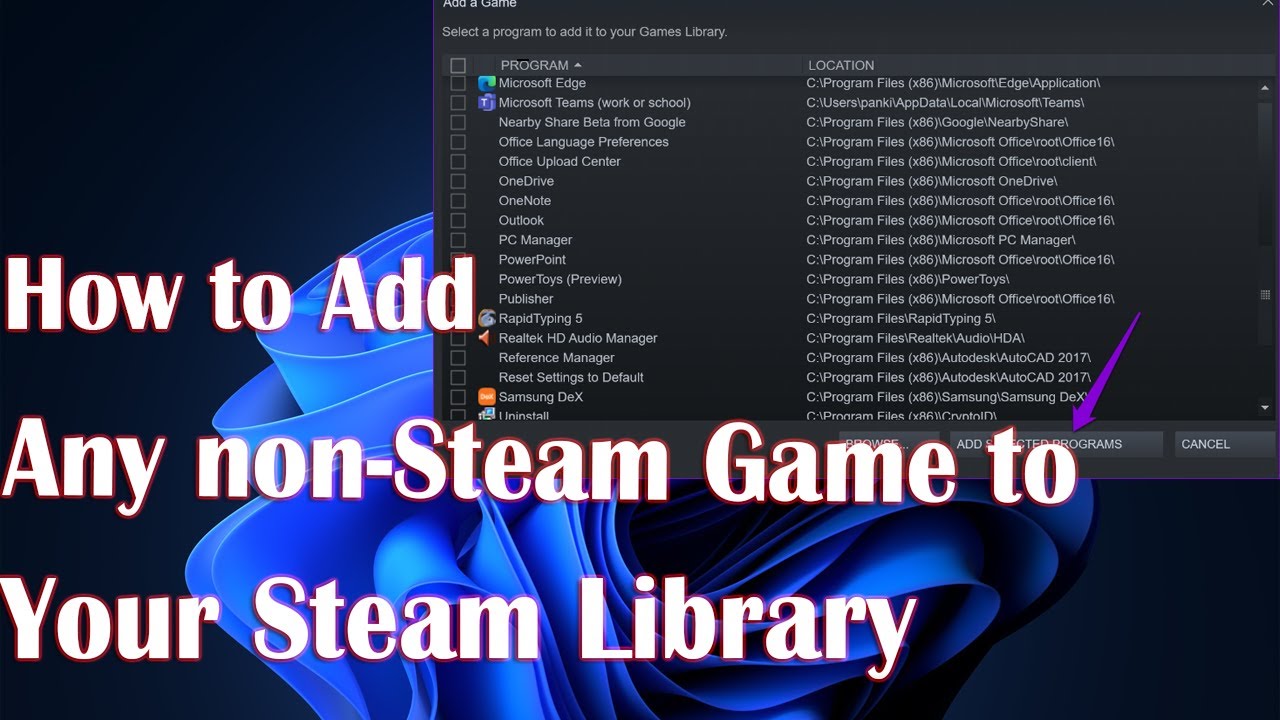
Task: Check the Reset Settings to Default checkbox
Action: pos(458,377)
